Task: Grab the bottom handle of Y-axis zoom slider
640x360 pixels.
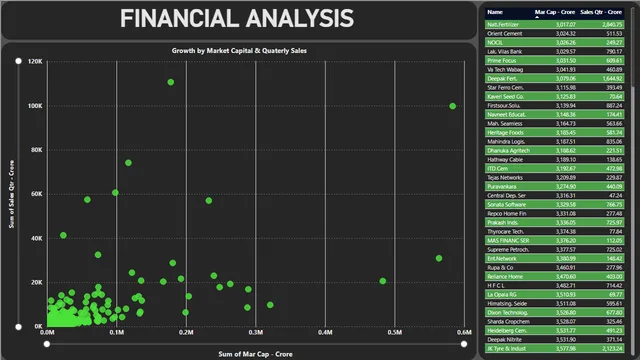Action: (x=18, y=327)
